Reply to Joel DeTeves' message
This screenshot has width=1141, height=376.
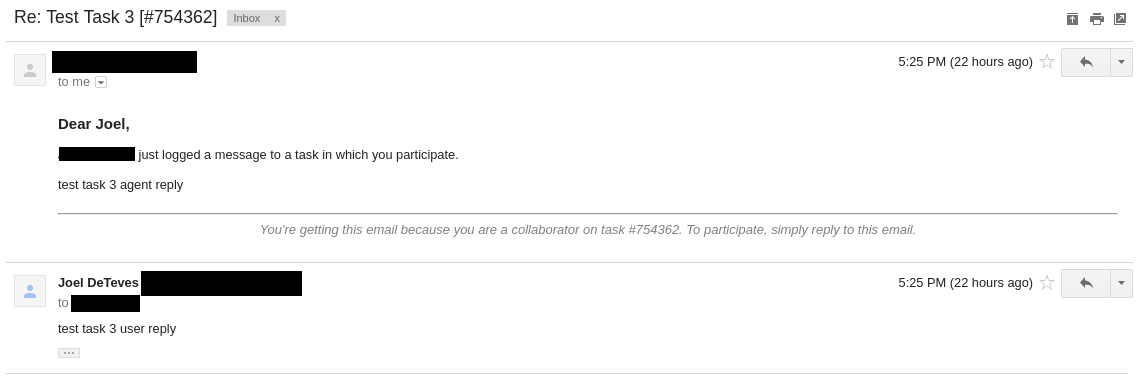(x=1086, y=283)
